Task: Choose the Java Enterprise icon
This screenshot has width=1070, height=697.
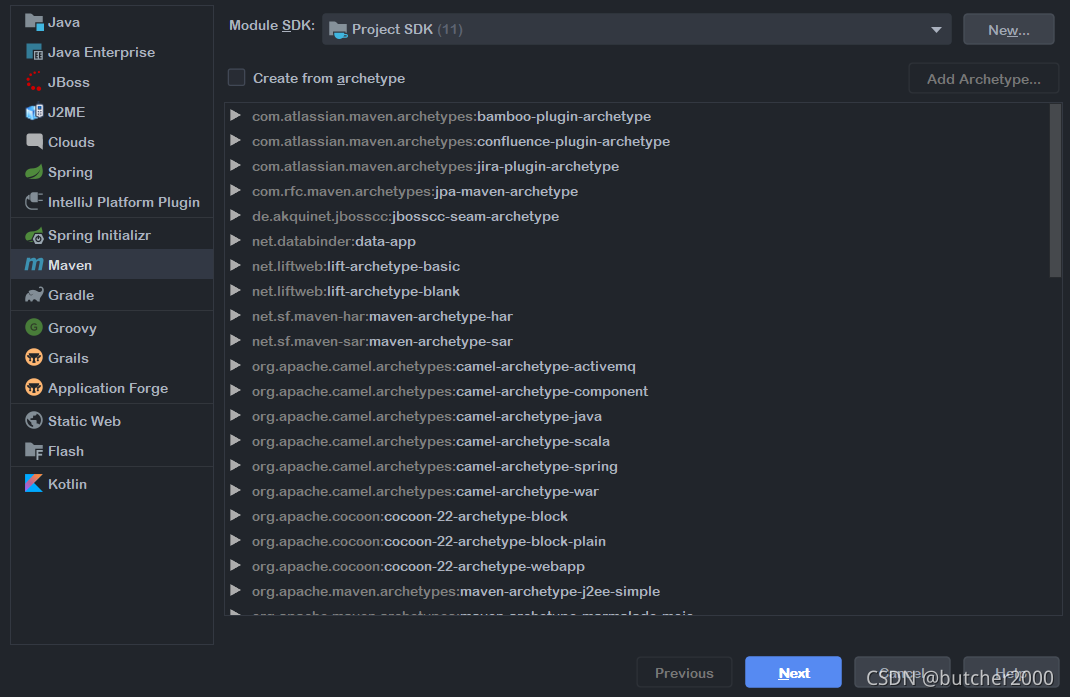Action: (34, 52)
